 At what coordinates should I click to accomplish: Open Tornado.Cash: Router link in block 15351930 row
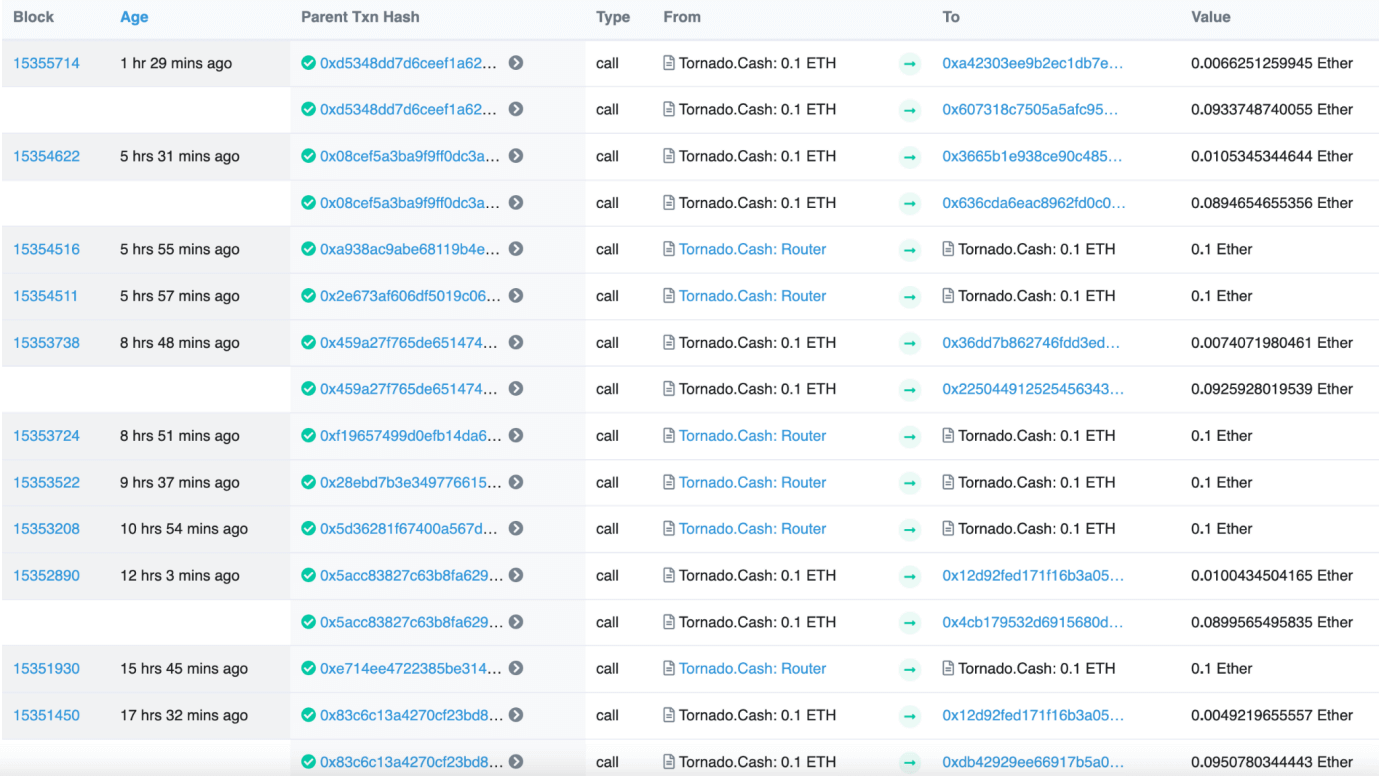tap(753, 669)
